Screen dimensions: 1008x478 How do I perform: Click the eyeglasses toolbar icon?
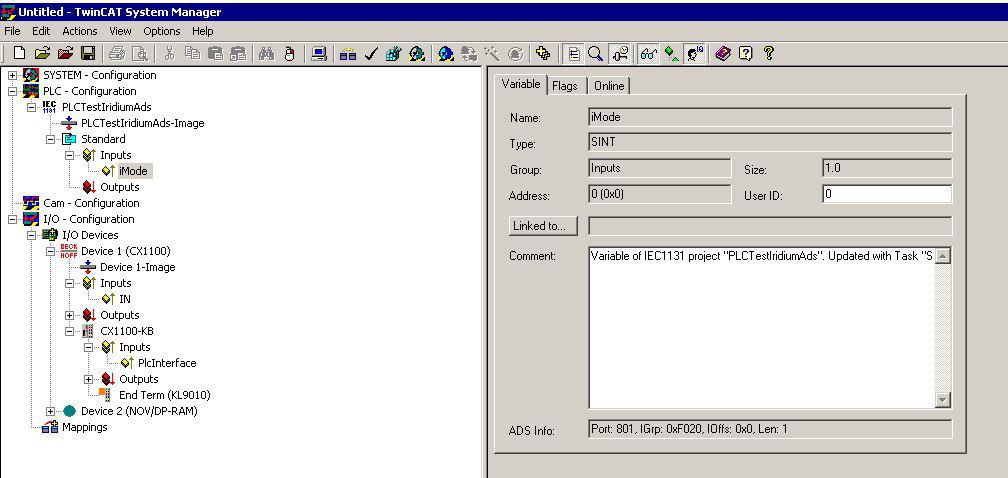[648, 54]
